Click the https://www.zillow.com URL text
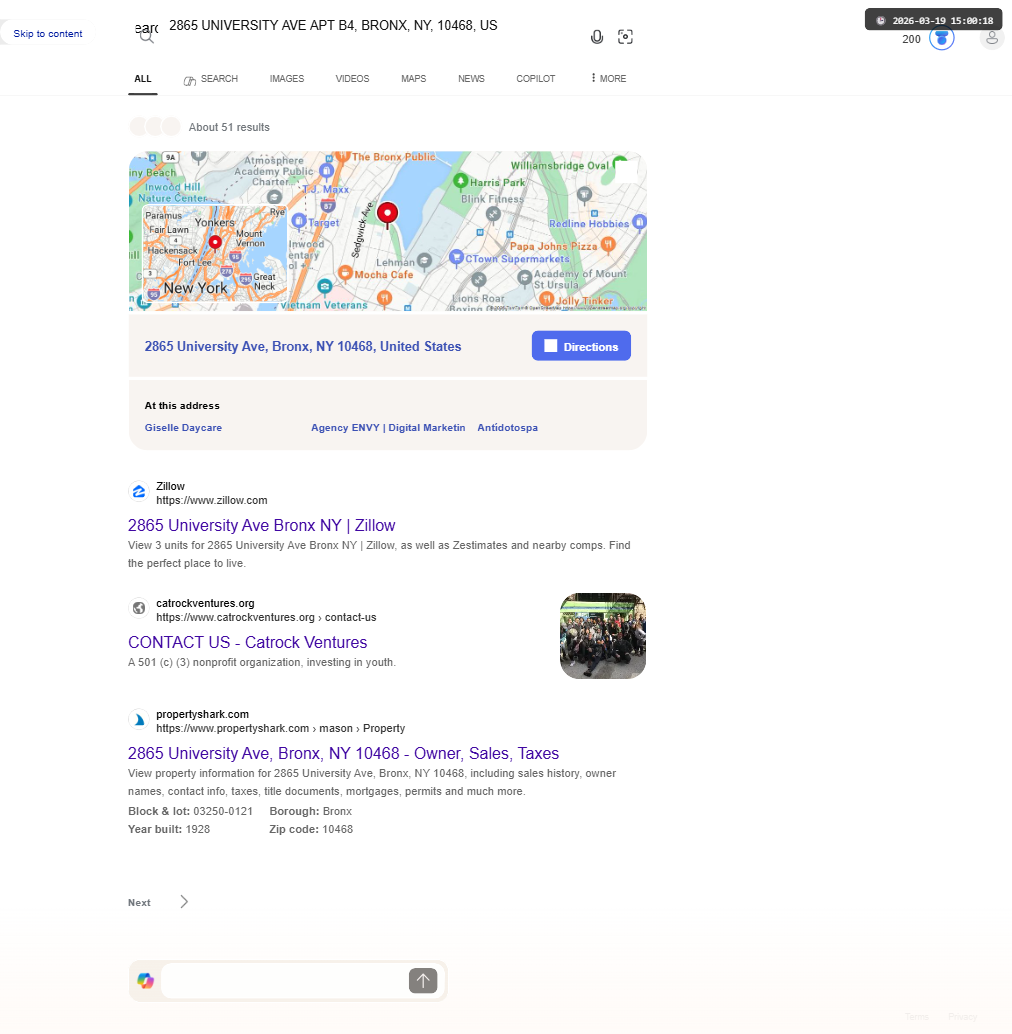 point(212,501)
